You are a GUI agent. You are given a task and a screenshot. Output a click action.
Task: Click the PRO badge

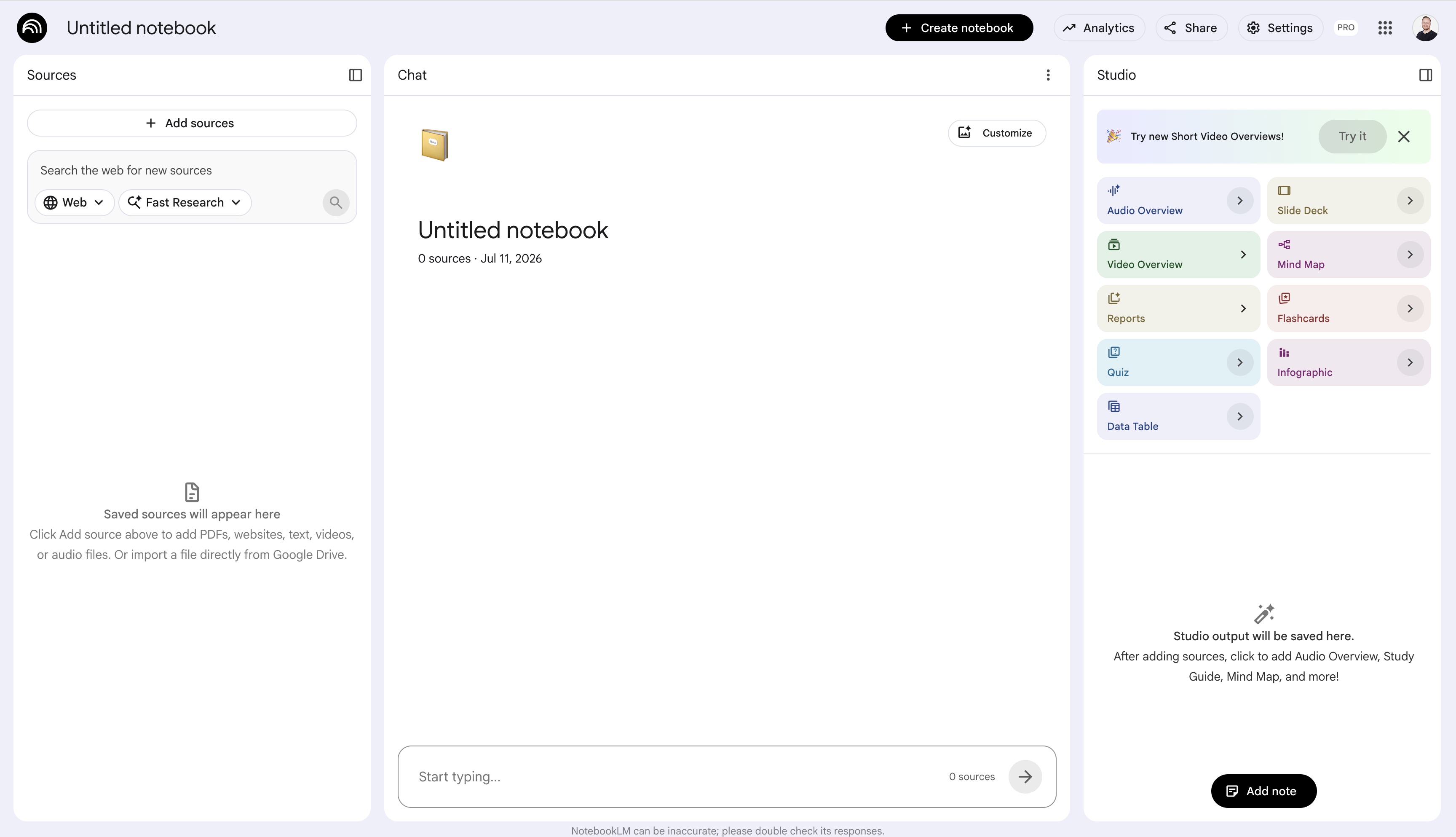pos(1346,27)
